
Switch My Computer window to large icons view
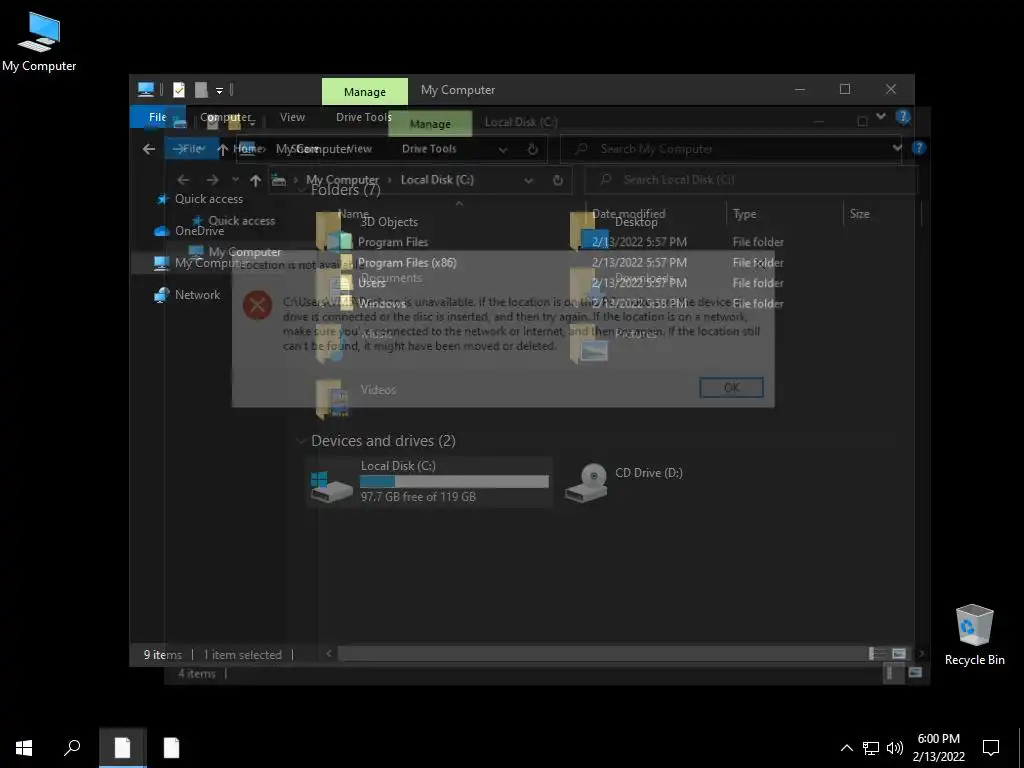tap(899, 653)
